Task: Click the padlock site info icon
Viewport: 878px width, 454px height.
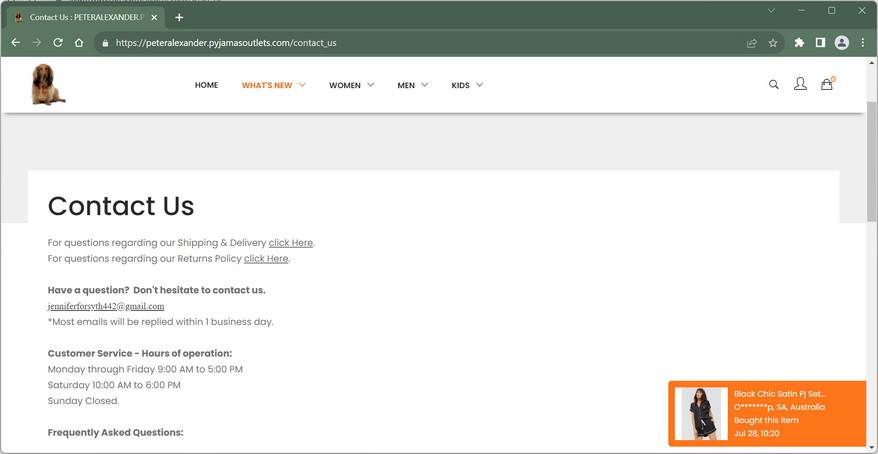Action: coord(105,43)
